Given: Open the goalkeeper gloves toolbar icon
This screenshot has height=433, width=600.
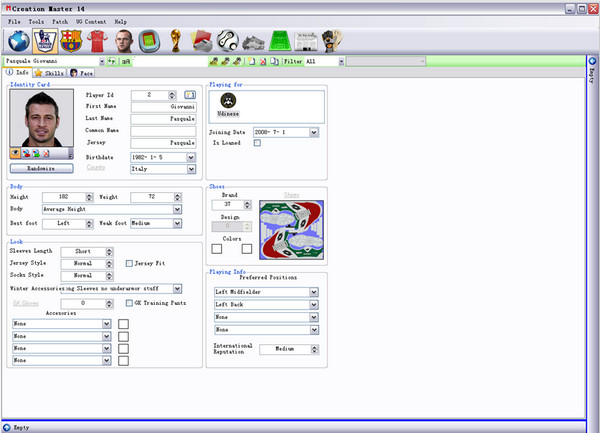Looking at the screenshot, I should tap(332, 41).
